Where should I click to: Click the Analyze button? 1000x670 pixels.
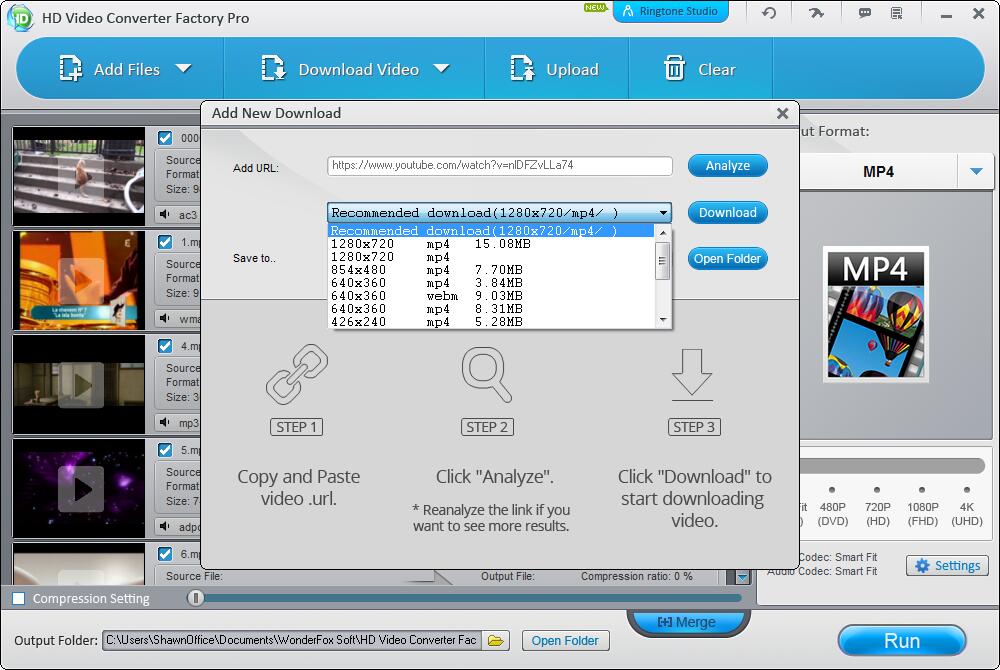tap(727, 166)
